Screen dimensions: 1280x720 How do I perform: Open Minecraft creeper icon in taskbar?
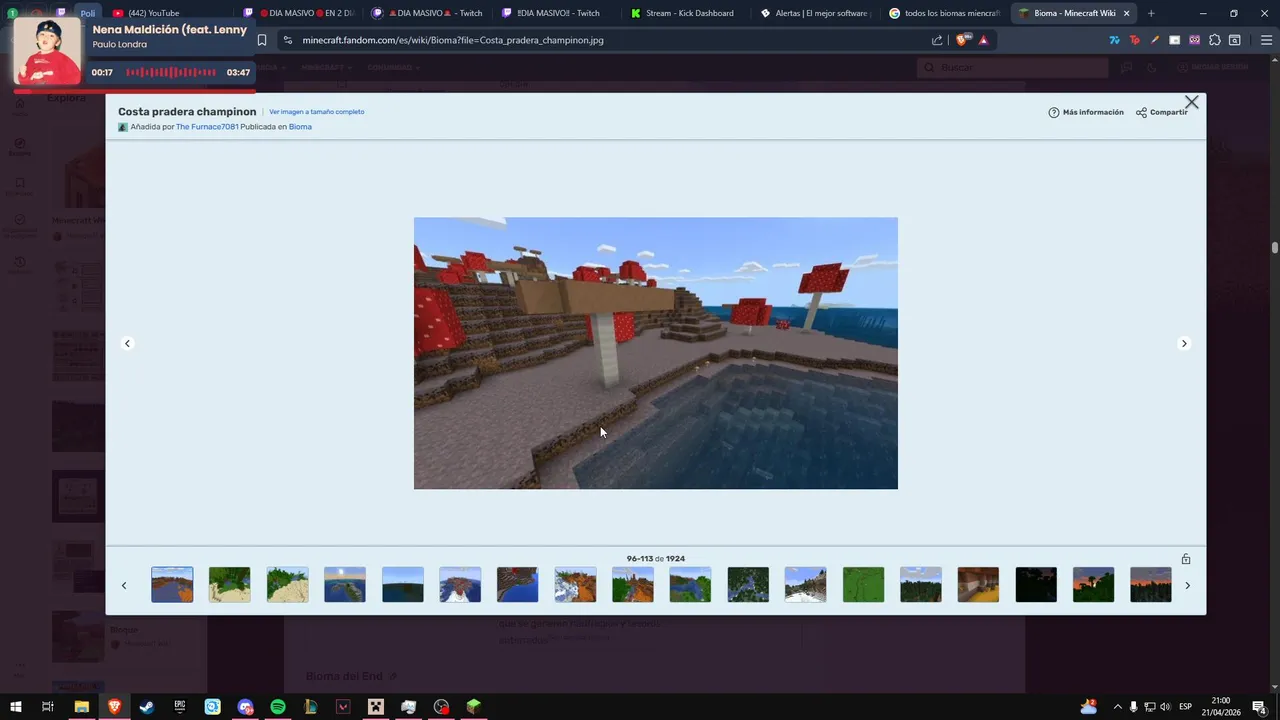(x=376, y=707)
